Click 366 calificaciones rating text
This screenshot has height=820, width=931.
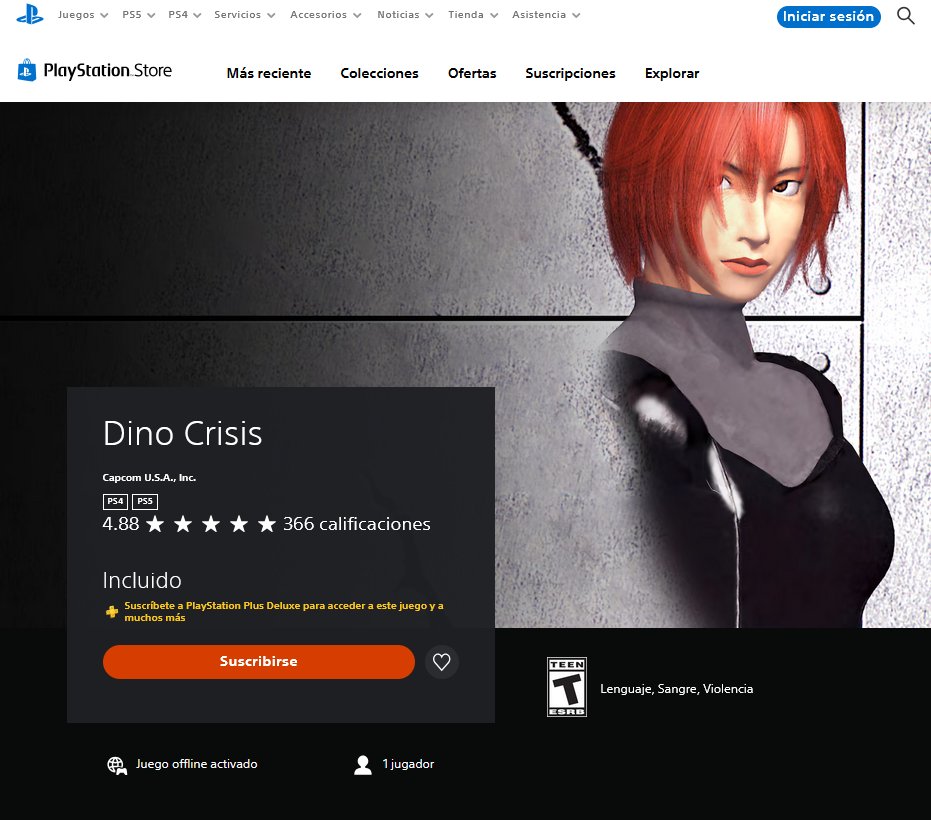pyautogui.click(x=356, y=524)
